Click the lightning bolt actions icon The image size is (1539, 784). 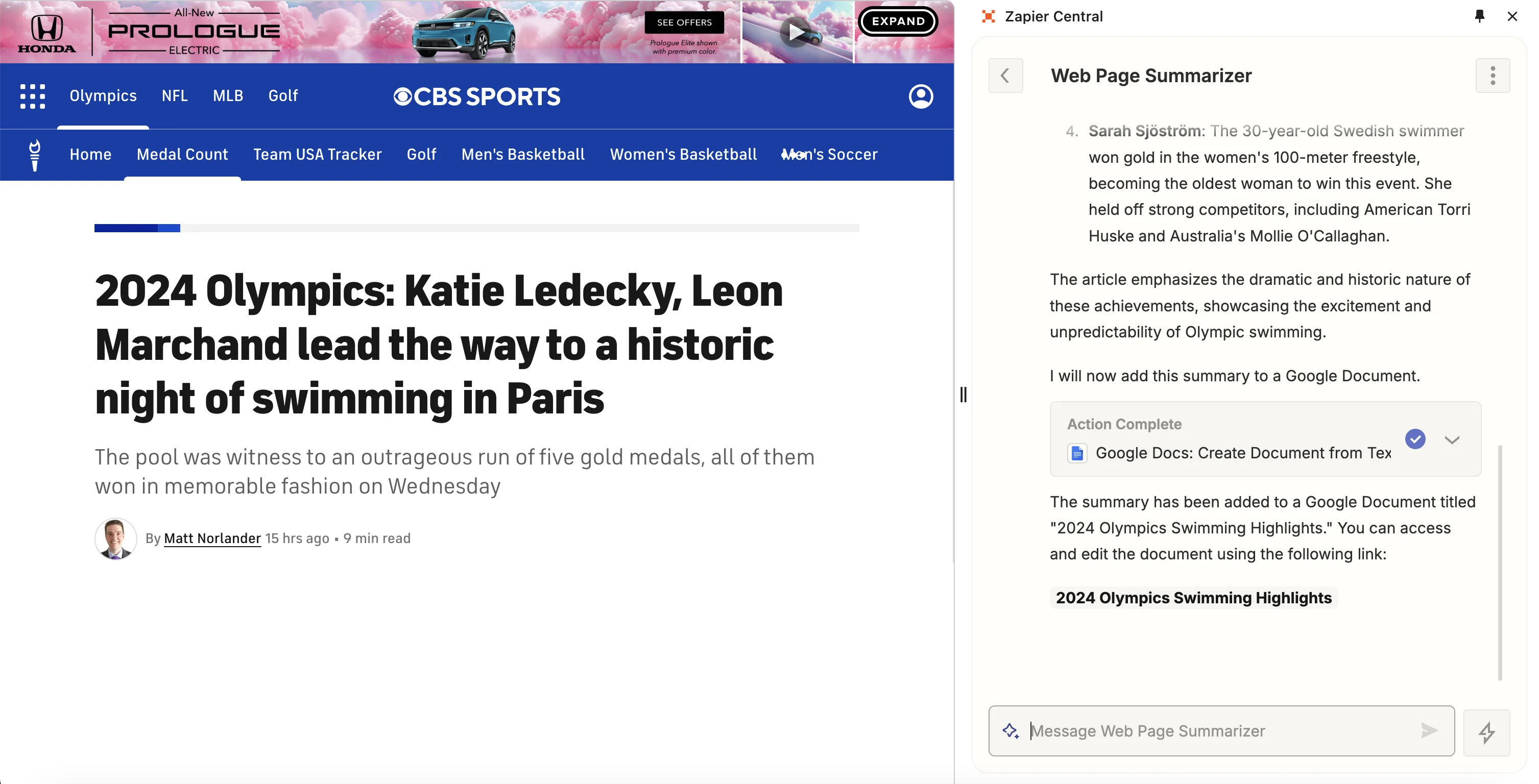tap(1486, 732)
